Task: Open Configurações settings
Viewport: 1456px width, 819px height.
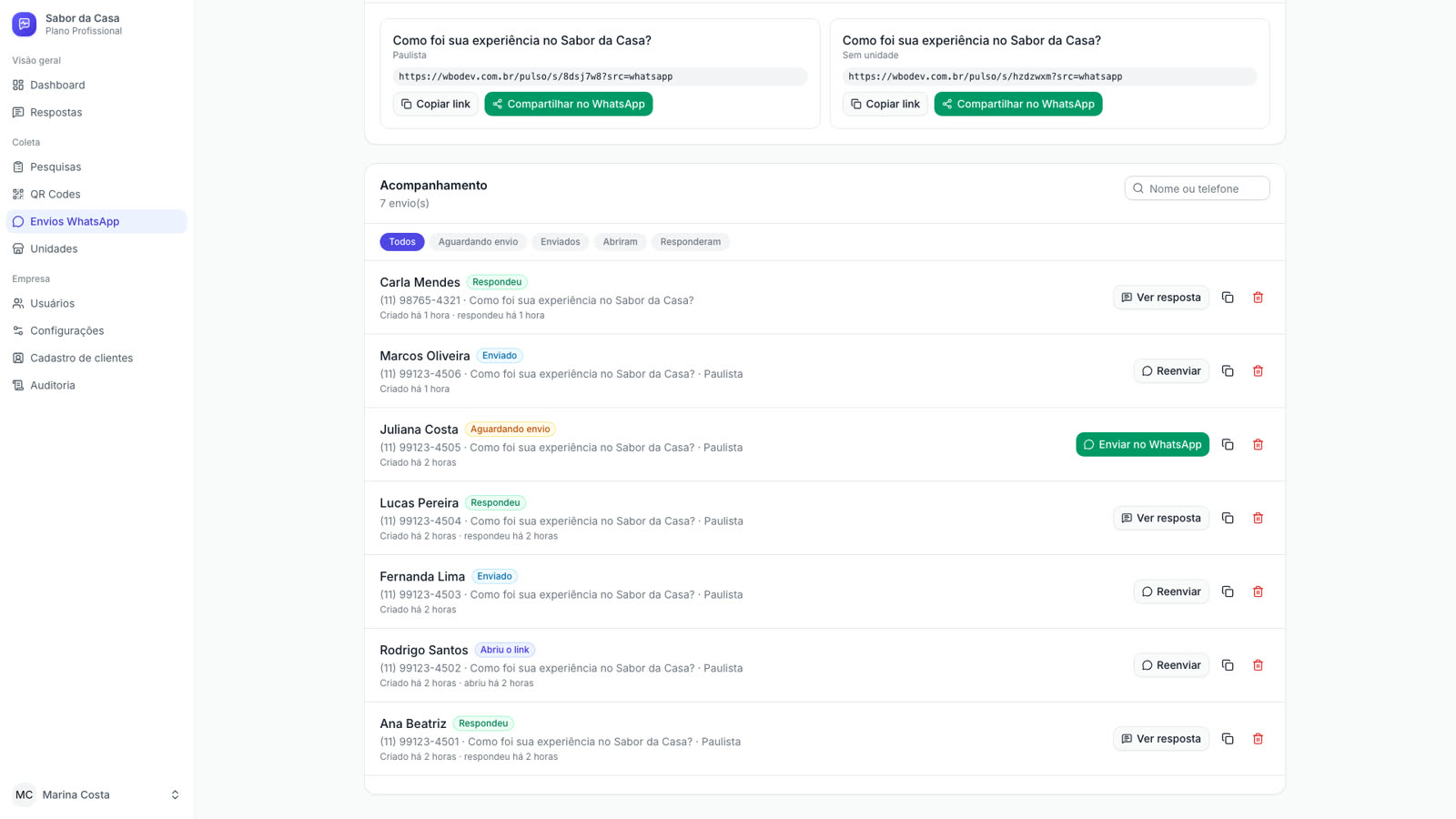Action: coord(96,330)
